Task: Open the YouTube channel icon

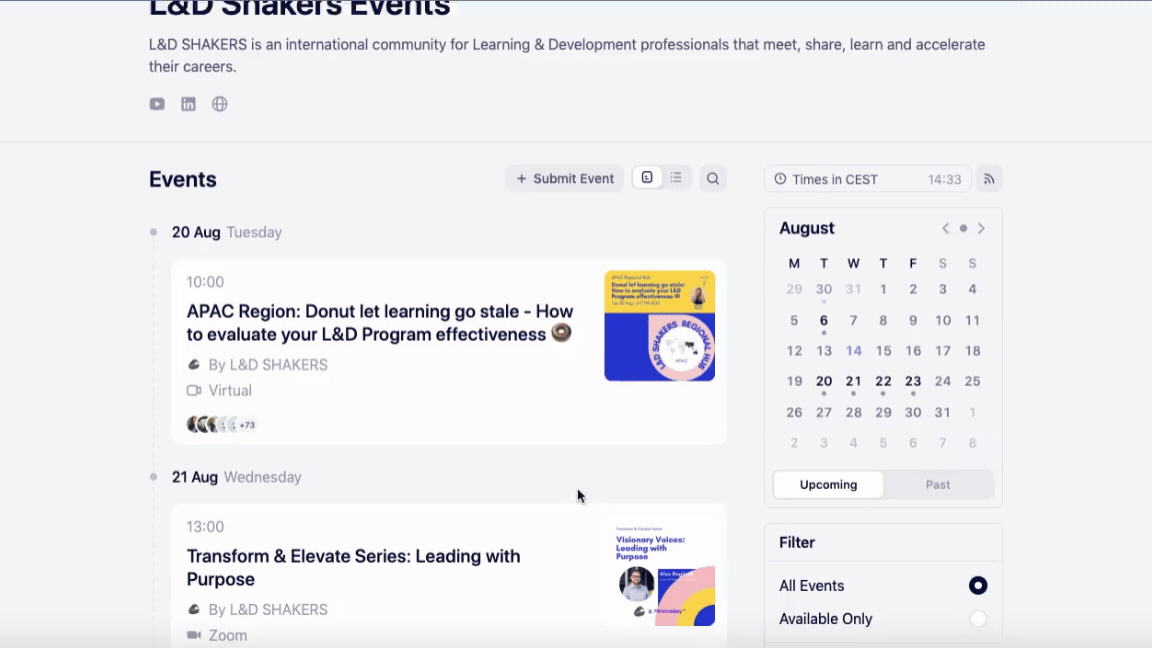Action: (157, 104)
